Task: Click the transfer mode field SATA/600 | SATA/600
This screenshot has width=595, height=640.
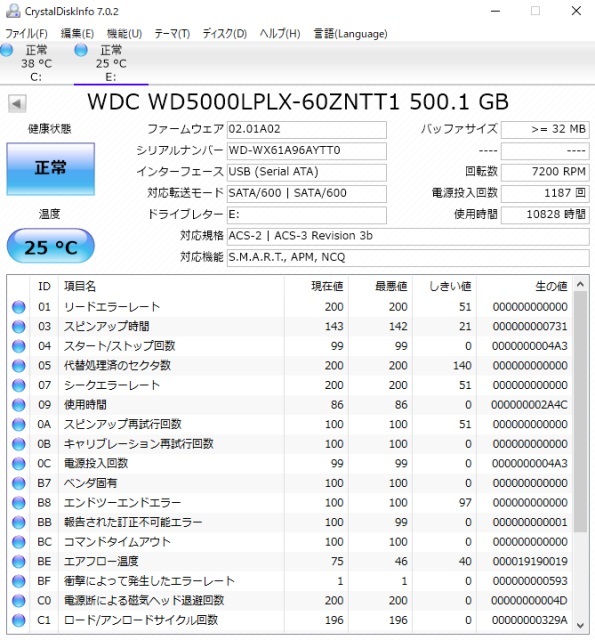Action: pos(306,193)
